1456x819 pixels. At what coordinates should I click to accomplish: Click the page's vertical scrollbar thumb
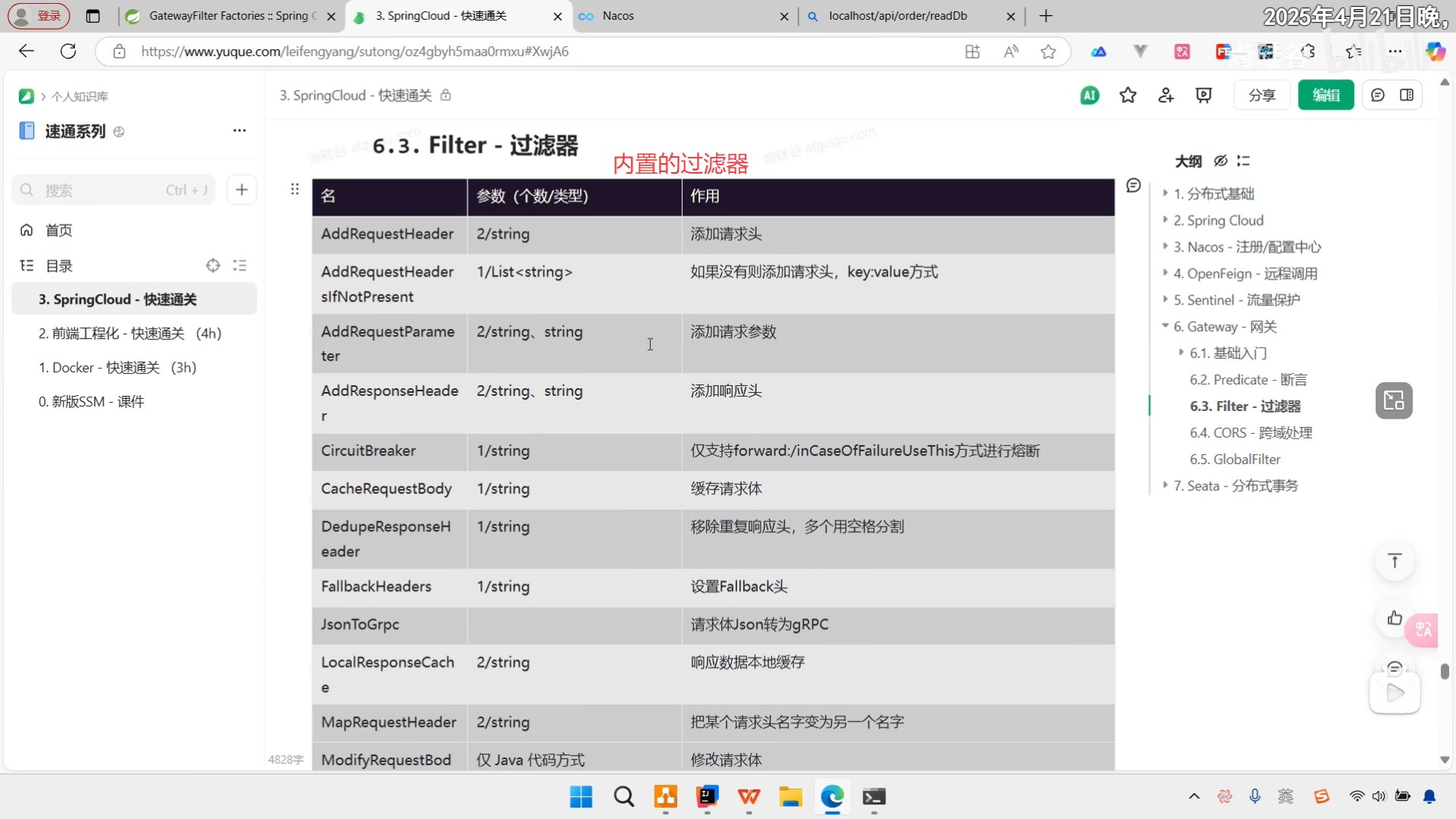pyautogui.click(x=1445, y=672)
